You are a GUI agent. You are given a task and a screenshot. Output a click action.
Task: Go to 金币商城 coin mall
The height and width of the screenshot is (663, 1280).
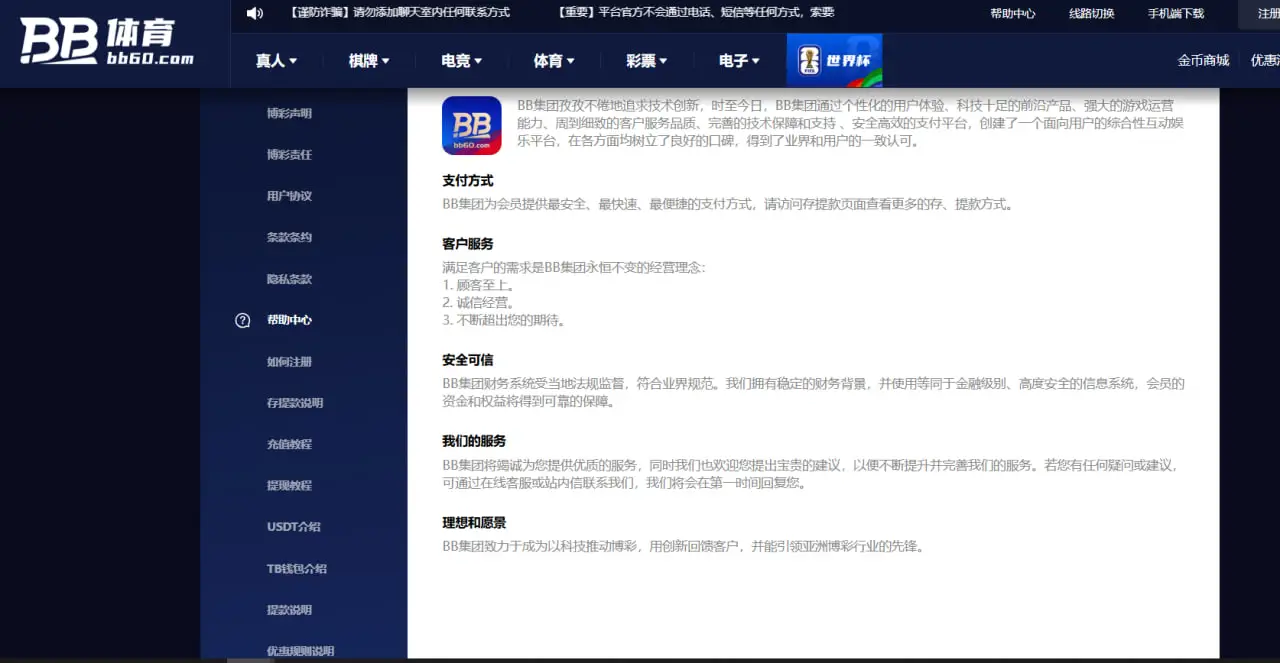tap(1203, 60)
